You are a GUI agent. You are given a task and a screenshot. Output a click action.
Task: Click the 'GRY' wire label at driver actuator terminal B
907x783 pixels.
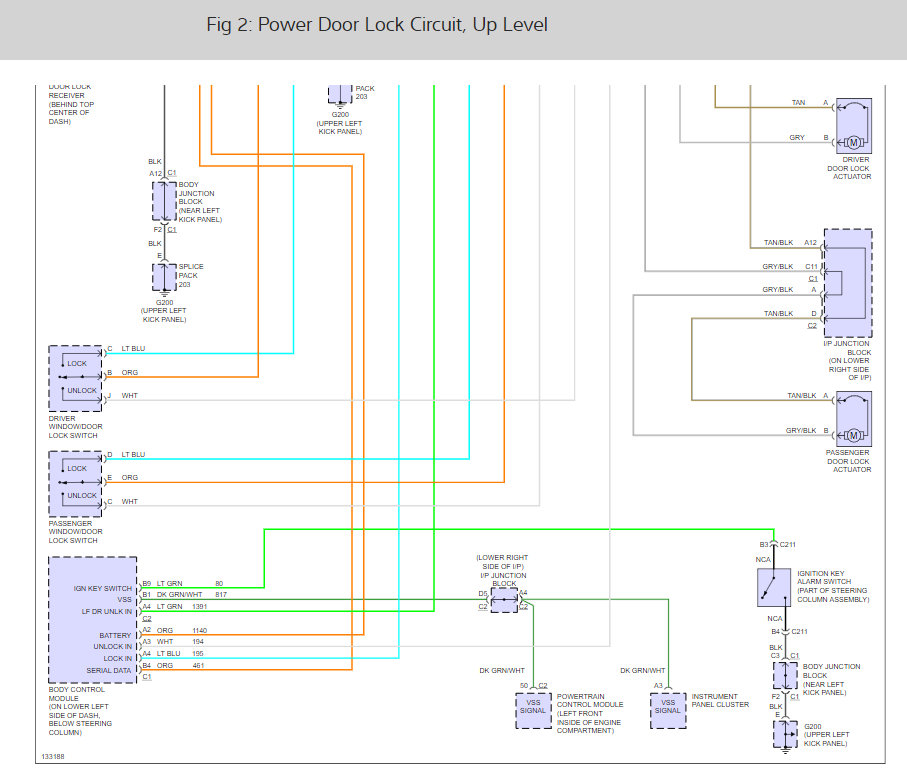797,138
